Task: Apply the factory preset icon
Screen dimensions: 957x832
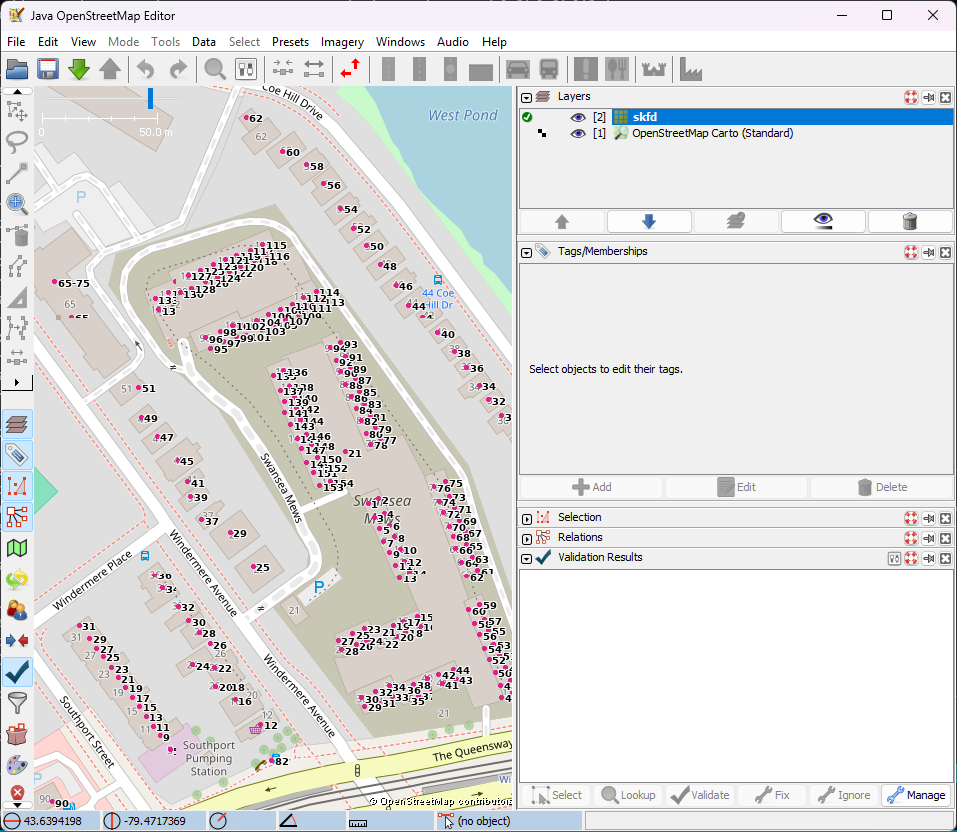Action: 691,69
